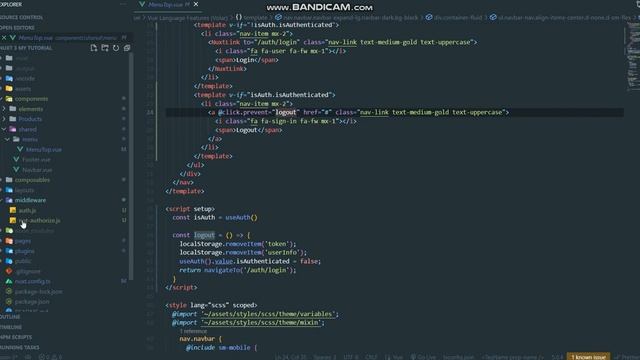Expand the Products folder chevron

(4, 119)
